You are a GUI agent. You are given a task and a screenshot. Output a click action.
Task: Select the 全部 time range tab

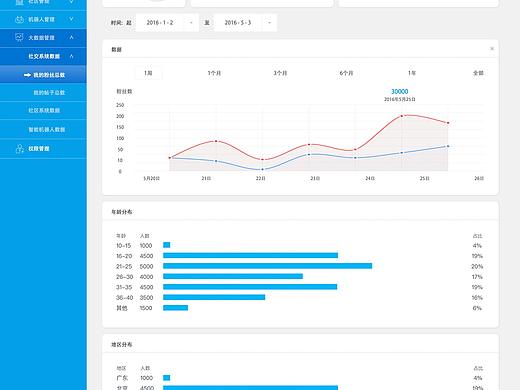(478, 73)
